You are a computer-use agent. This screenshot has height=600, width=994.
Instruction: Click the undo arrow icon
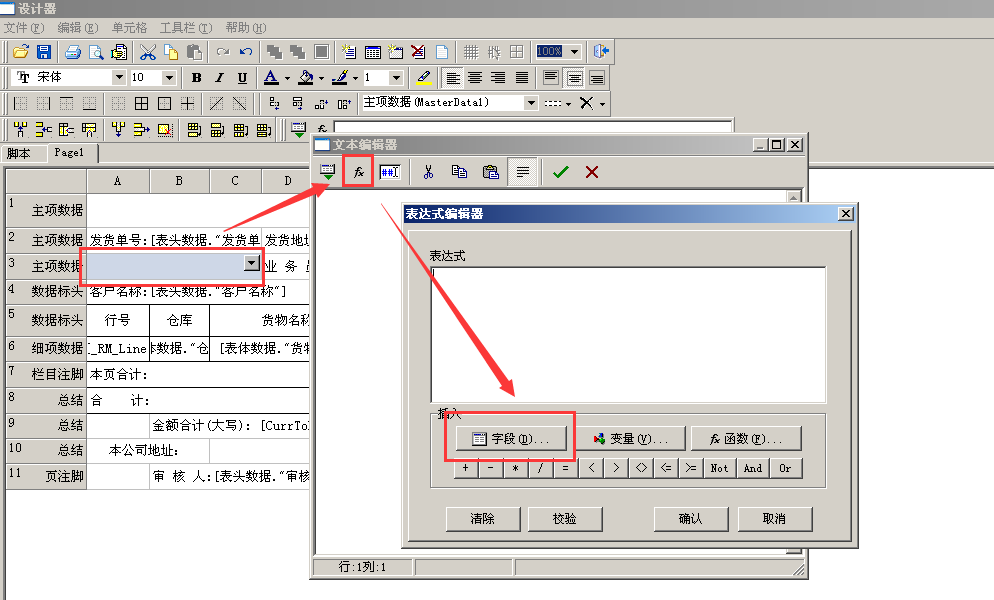246,51
